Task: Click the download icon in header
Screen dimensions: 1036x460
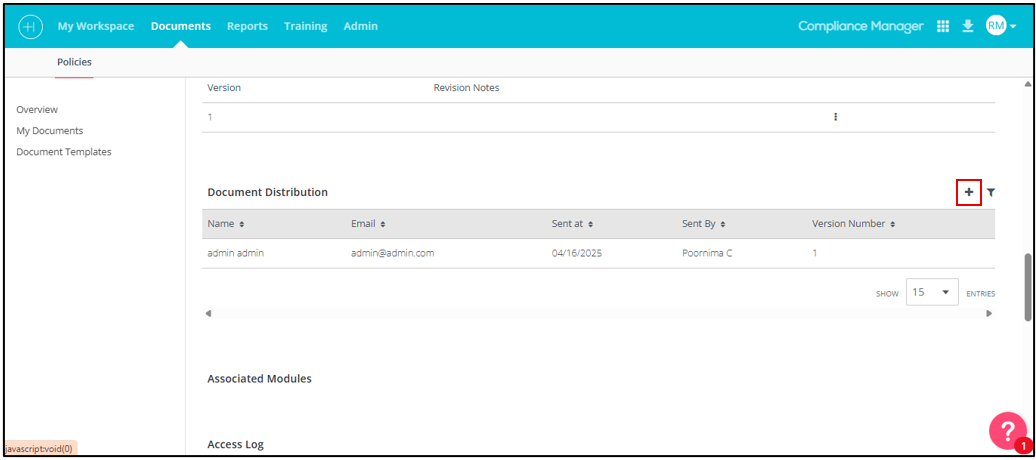Action: (x=968, y=26)
